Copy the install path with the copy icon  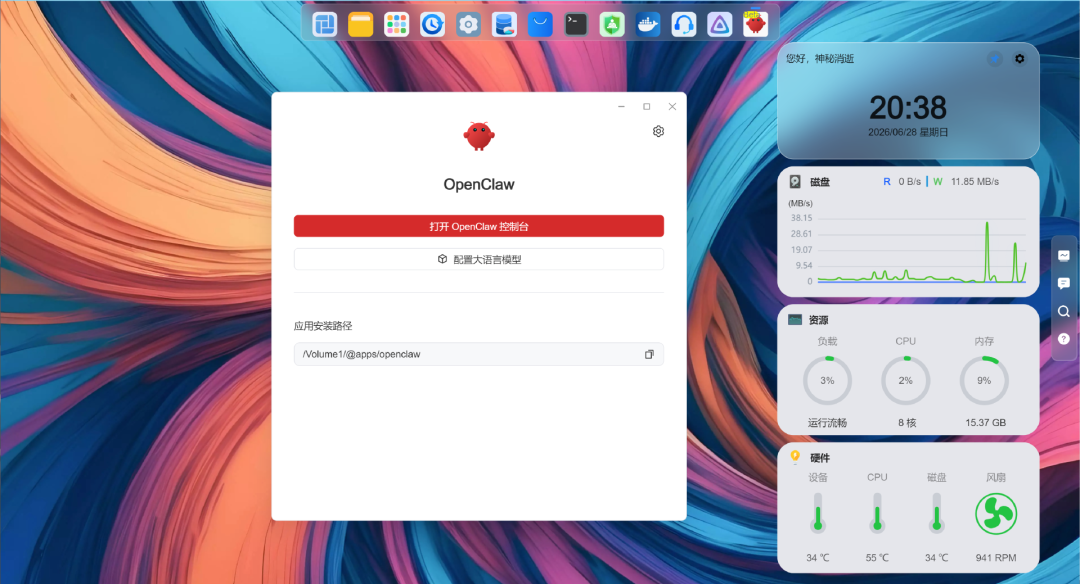coord(649,354)
